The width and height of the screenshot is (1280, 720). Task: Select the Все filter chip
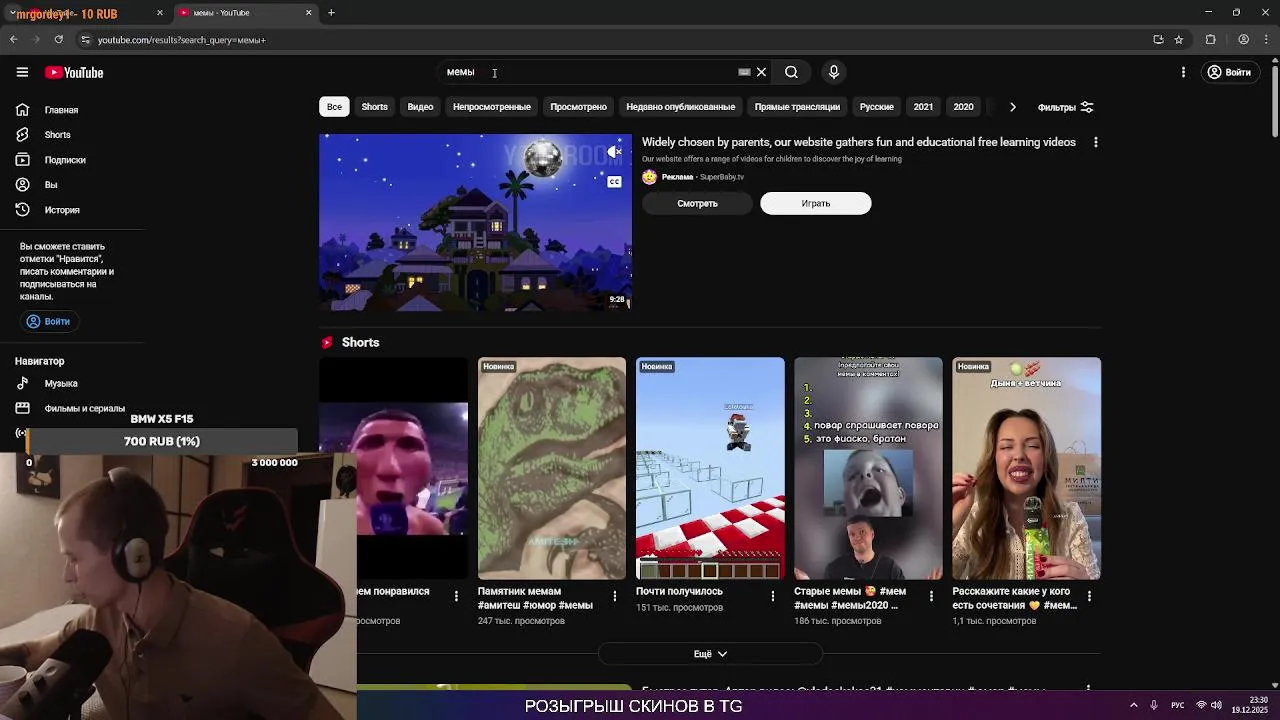coord(334,107)
